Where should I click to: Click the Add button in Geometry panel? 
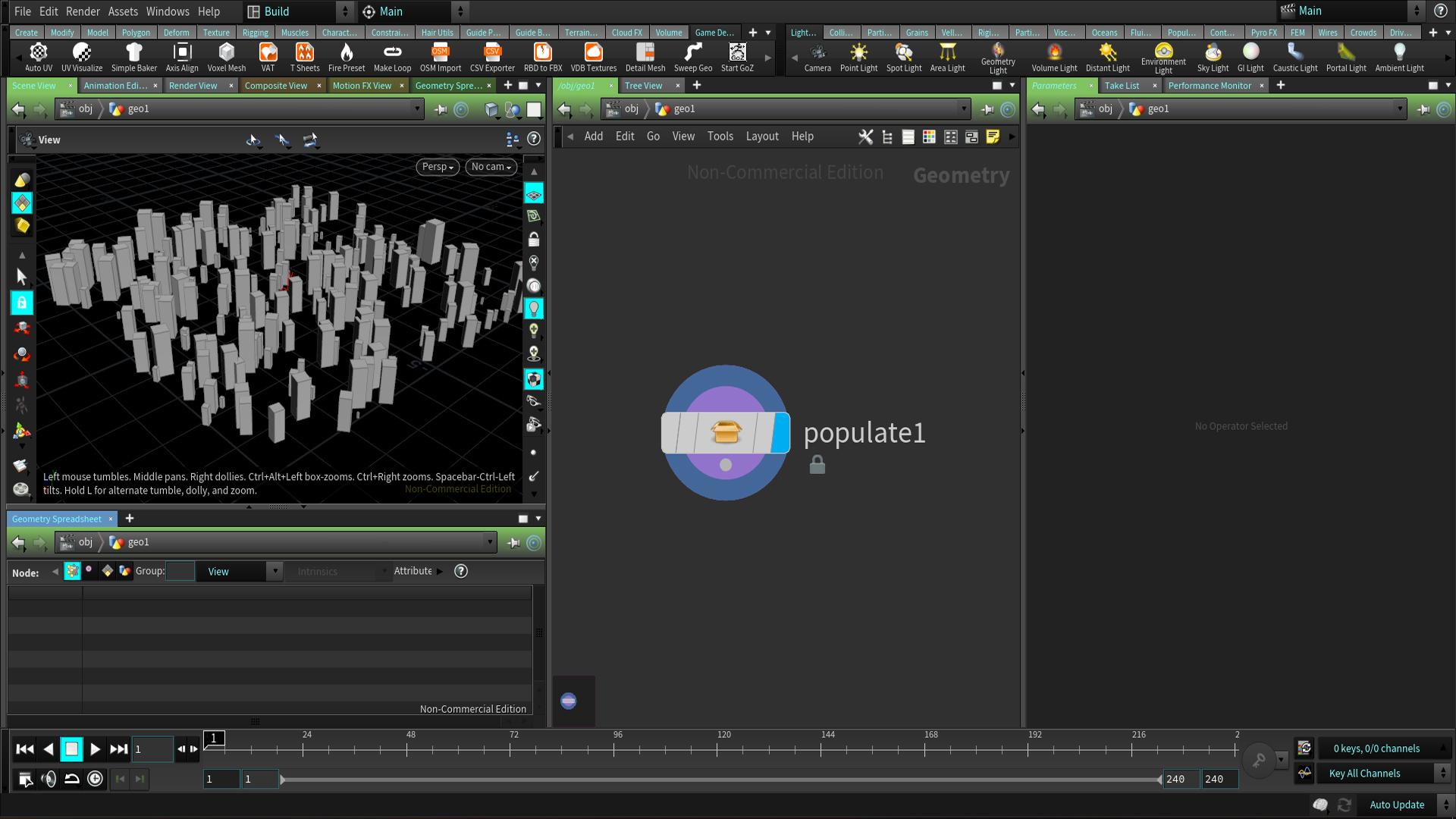(x=593, y=136)
